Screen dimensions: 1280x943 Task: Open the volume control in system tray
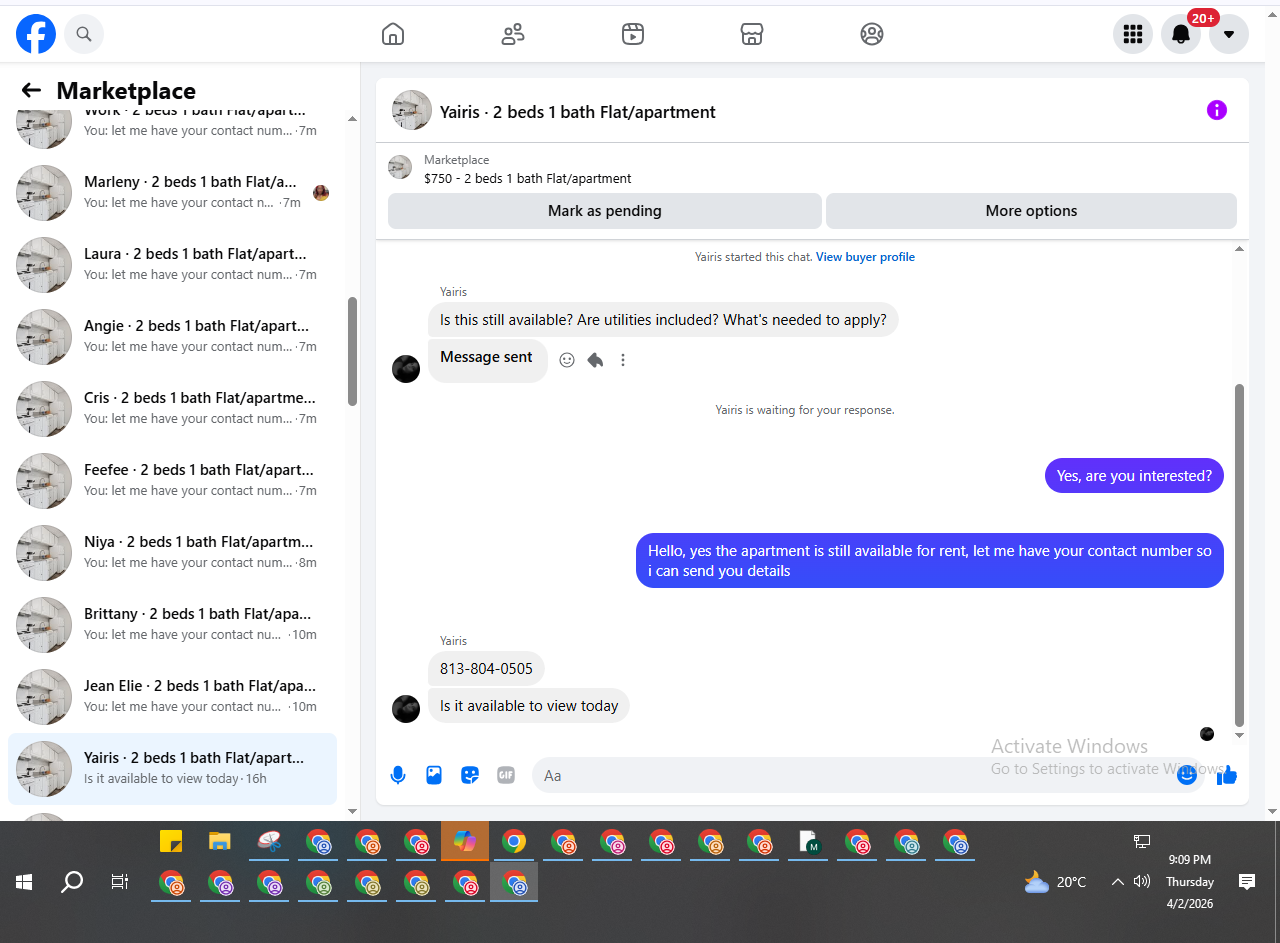1142,882
